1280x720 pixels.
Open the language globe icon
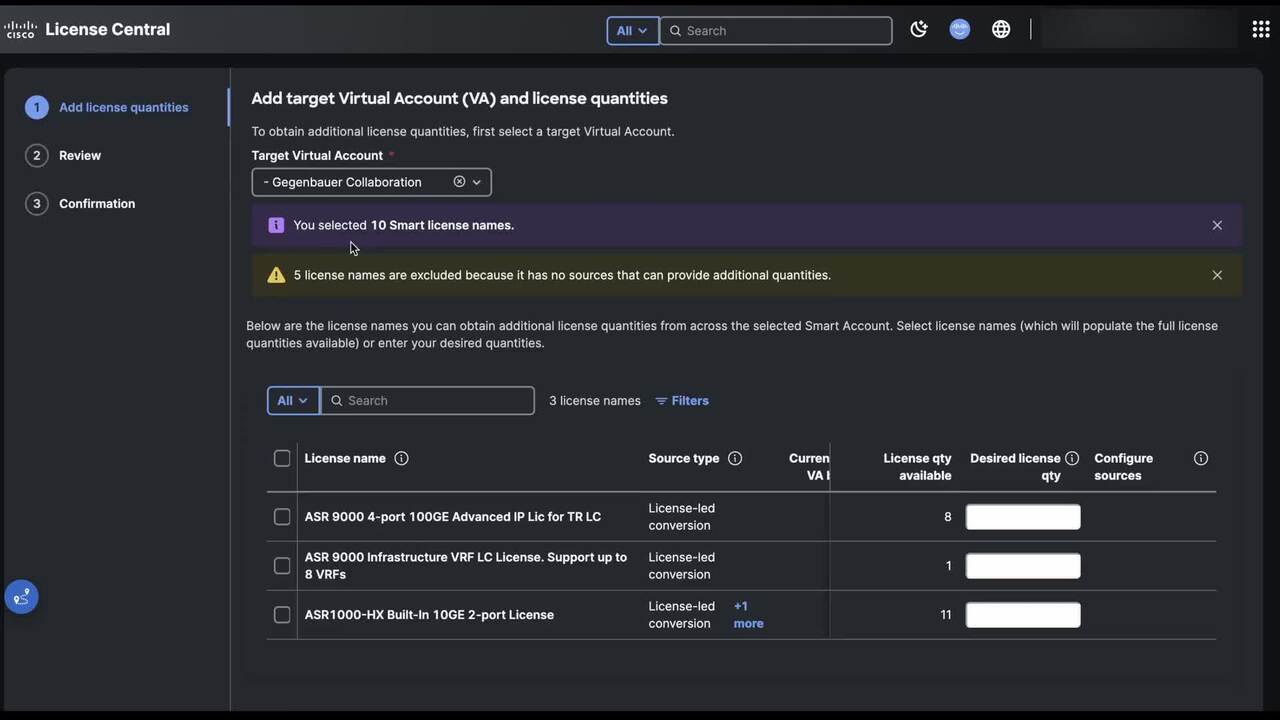click(x=1001, y=30)
